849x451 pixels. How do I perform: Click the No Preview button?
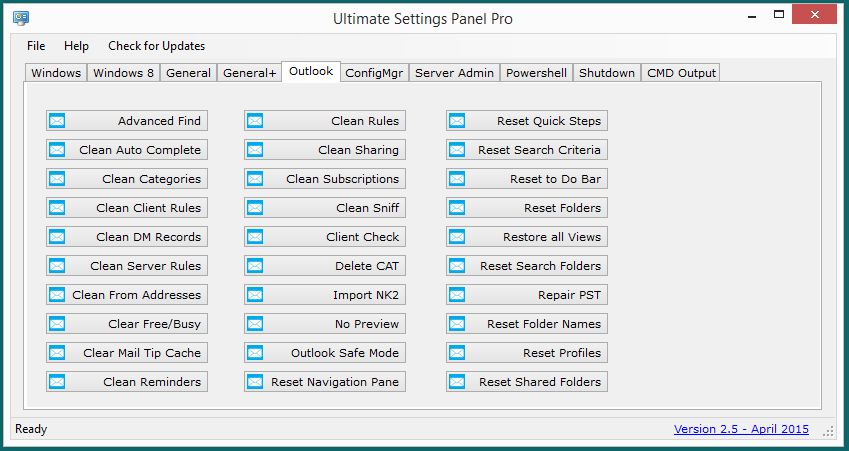325,324
